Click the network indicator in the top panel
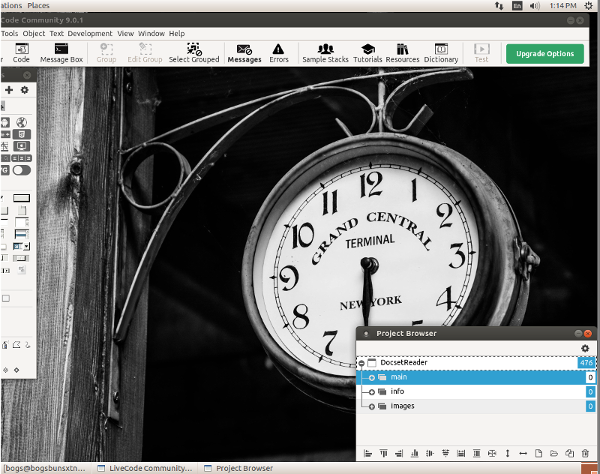 (x=499, y=6)
